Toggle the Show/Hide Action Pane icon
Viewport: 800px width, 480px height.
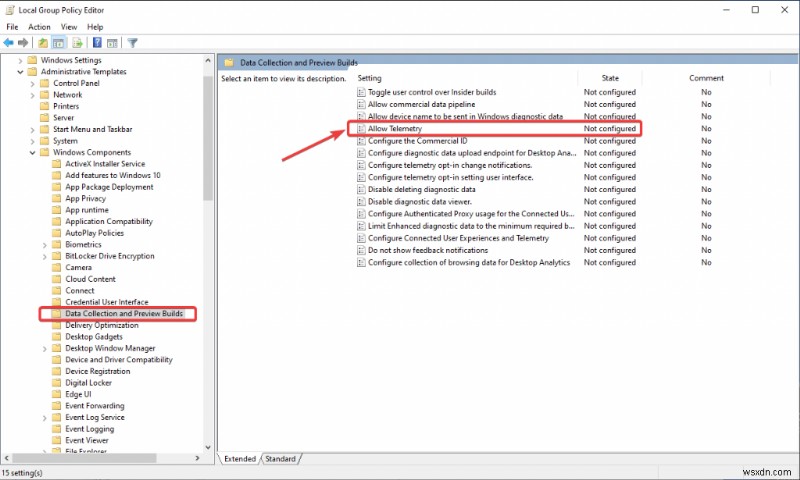pos(112,43)
